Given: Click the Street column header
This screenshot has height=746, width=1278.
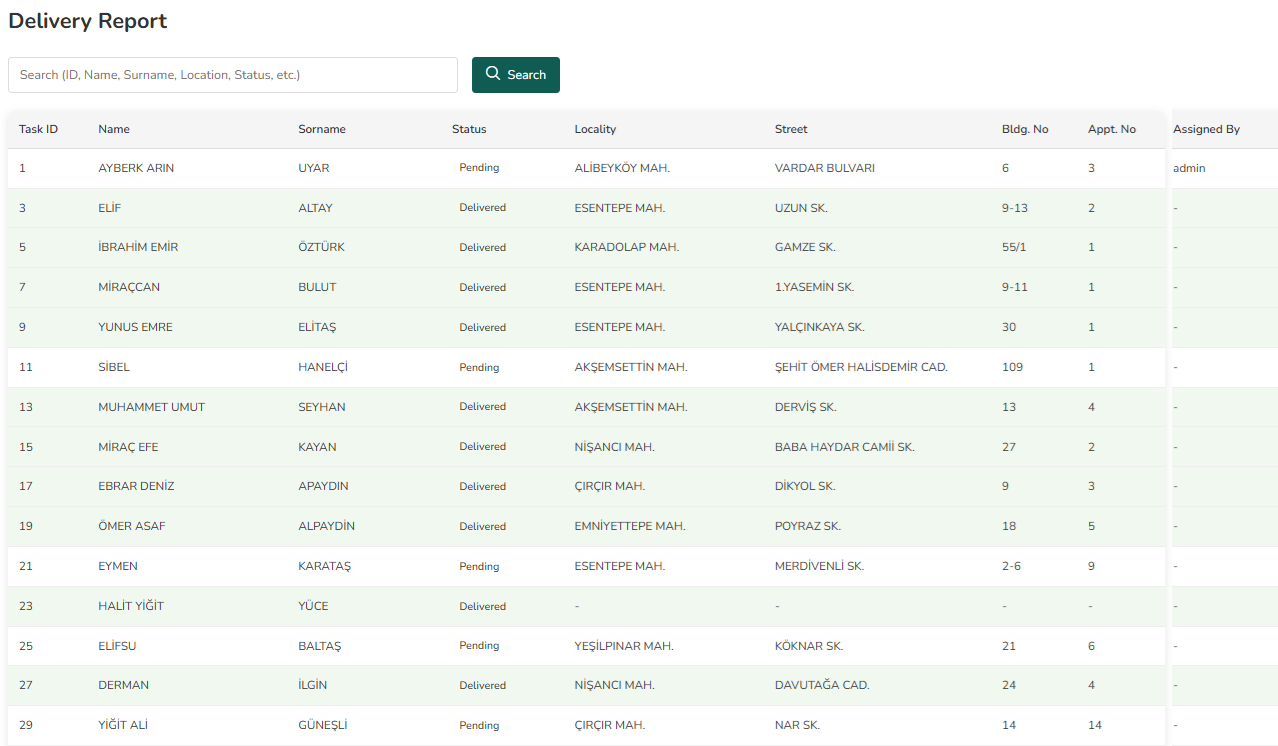Looking at the screenshot, I should pos(791,129).
